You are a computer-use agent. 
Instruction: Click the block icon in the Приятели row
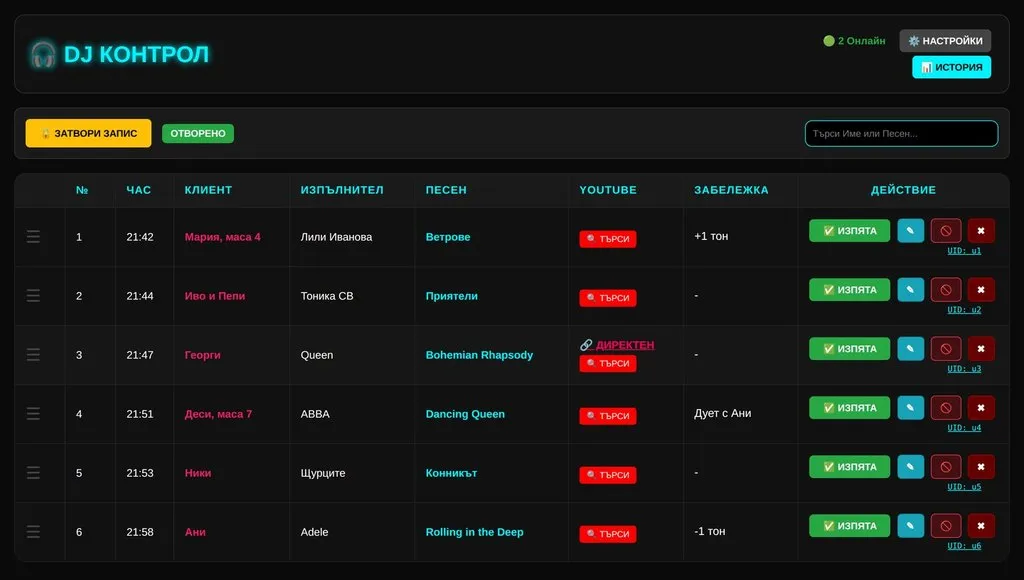pos(946,289)
